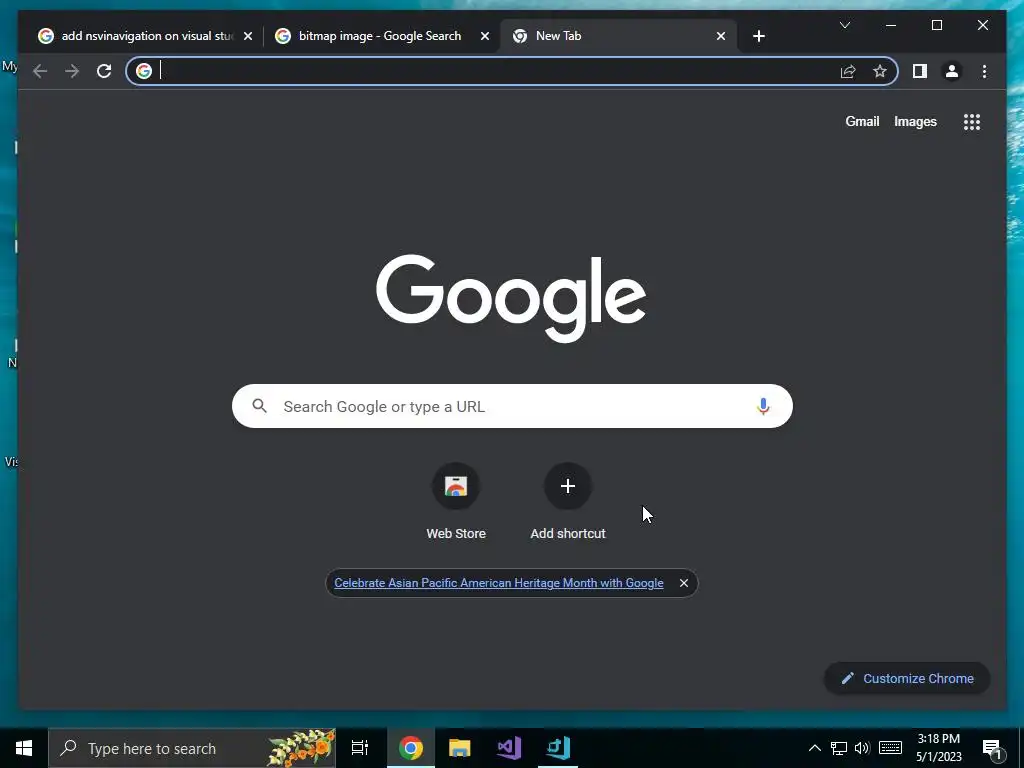Open Google Images link
The image size is (1024, 768).
click(915, 121)
